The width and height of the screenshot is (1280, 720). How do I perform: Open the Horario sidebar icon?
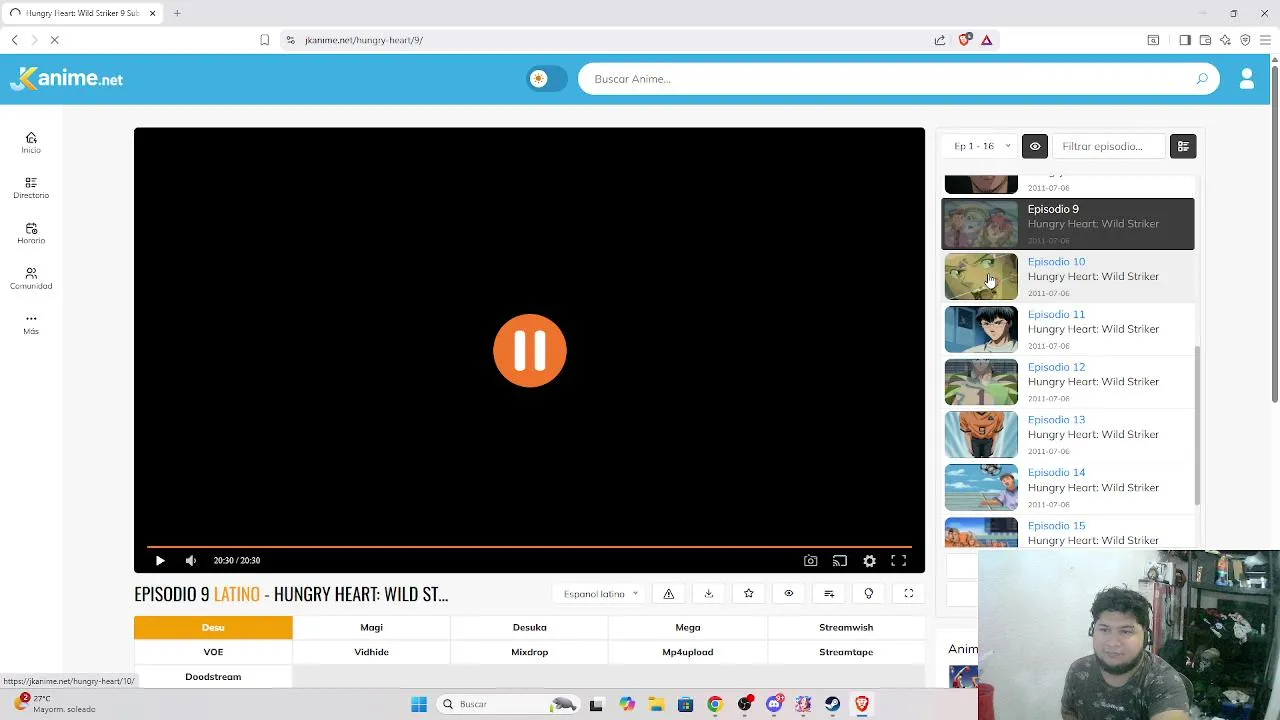[x=31, y=233]
